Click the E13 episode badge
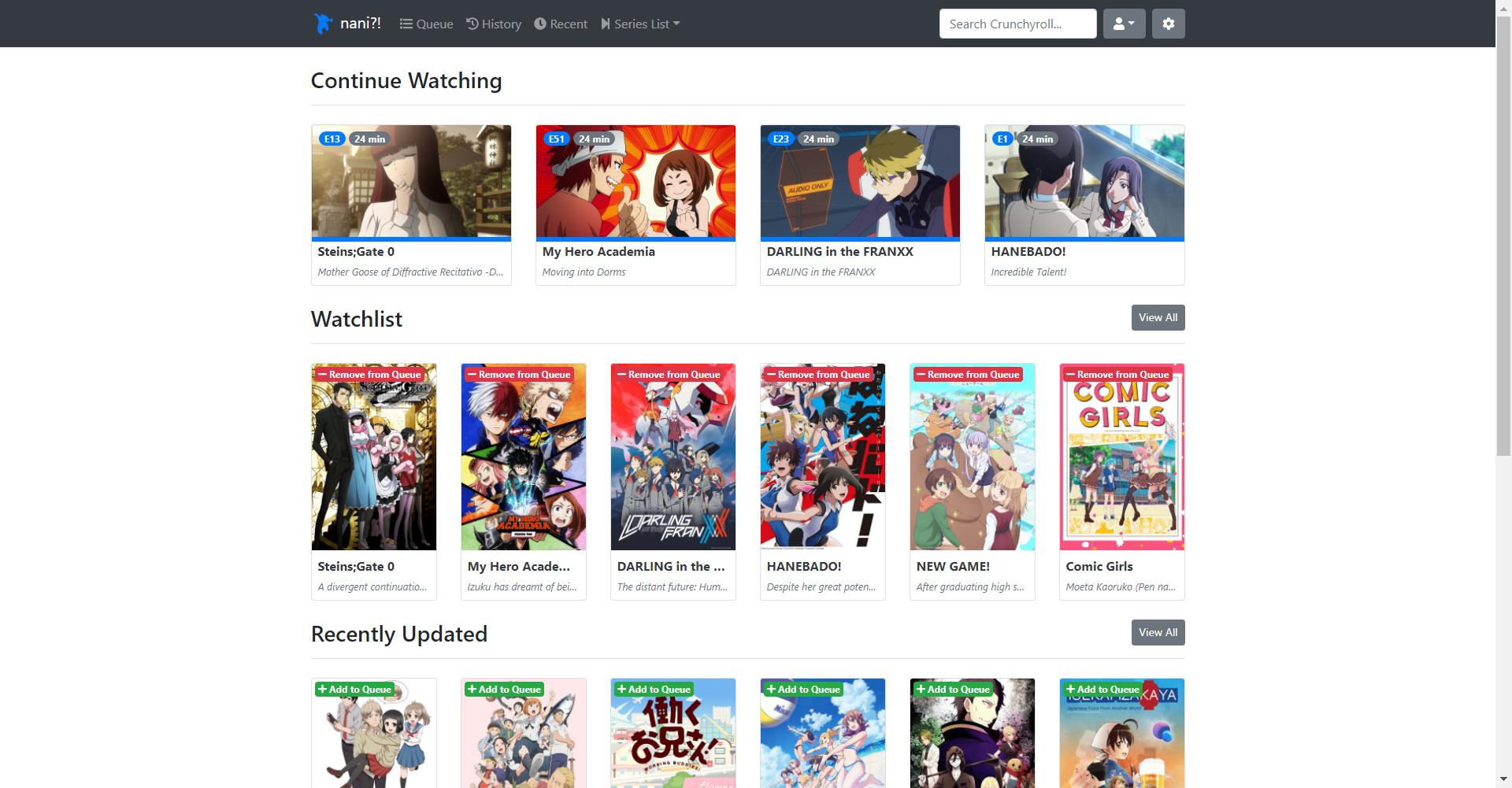 coord(332,139)
